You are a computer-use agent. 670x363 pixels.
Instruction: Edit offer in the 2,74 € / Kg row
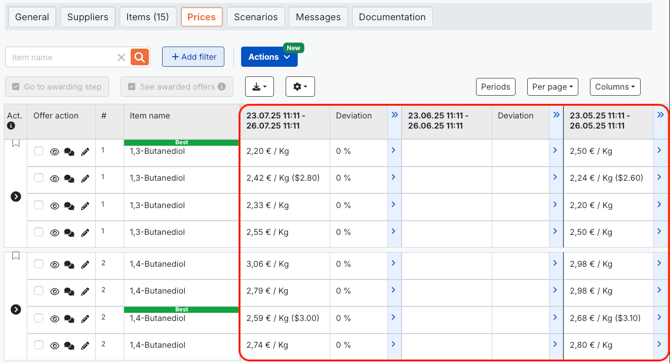85,345
